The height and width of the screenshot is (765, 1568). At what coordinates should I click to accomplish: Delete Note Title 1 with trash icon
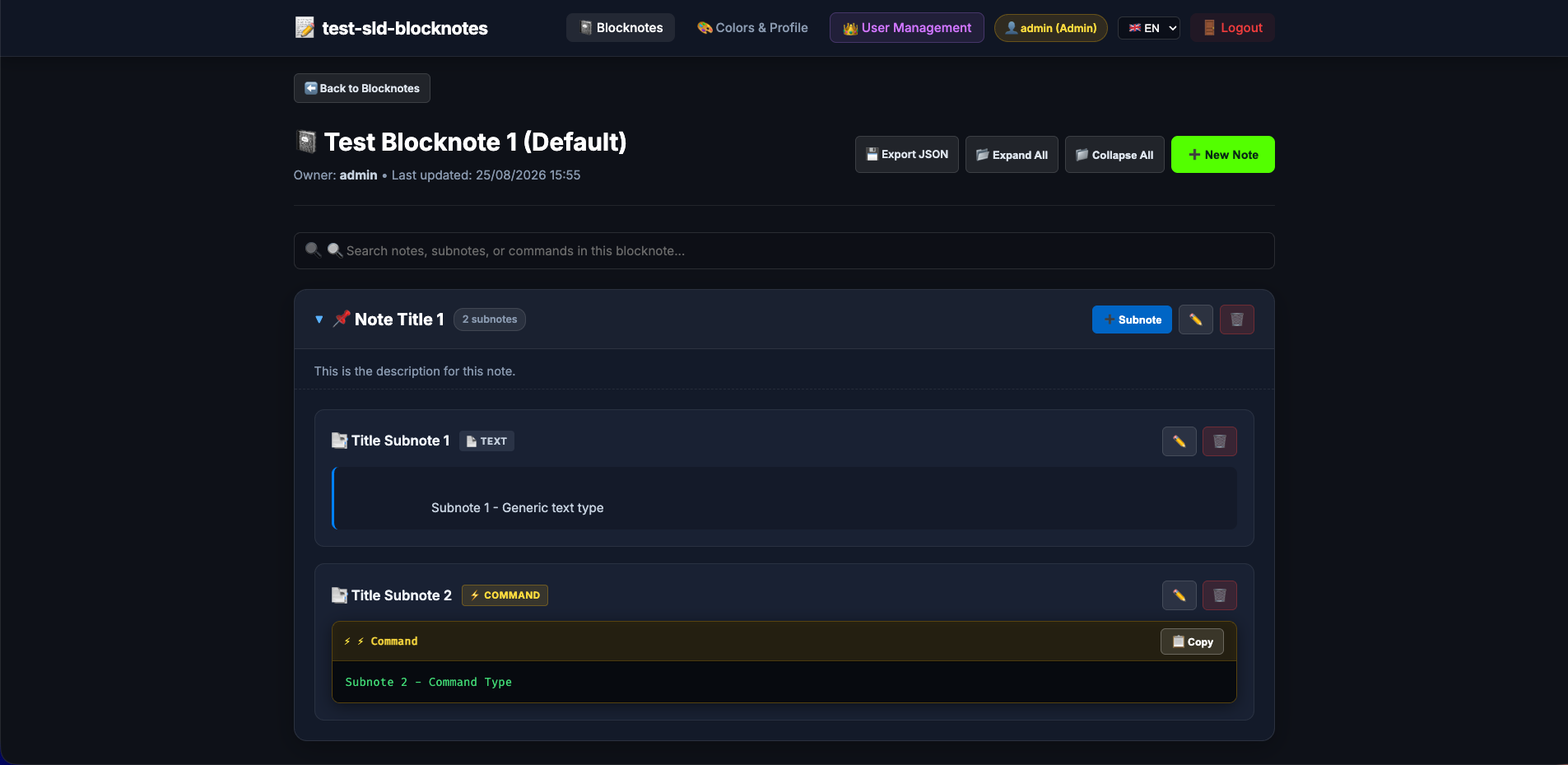1236,320
